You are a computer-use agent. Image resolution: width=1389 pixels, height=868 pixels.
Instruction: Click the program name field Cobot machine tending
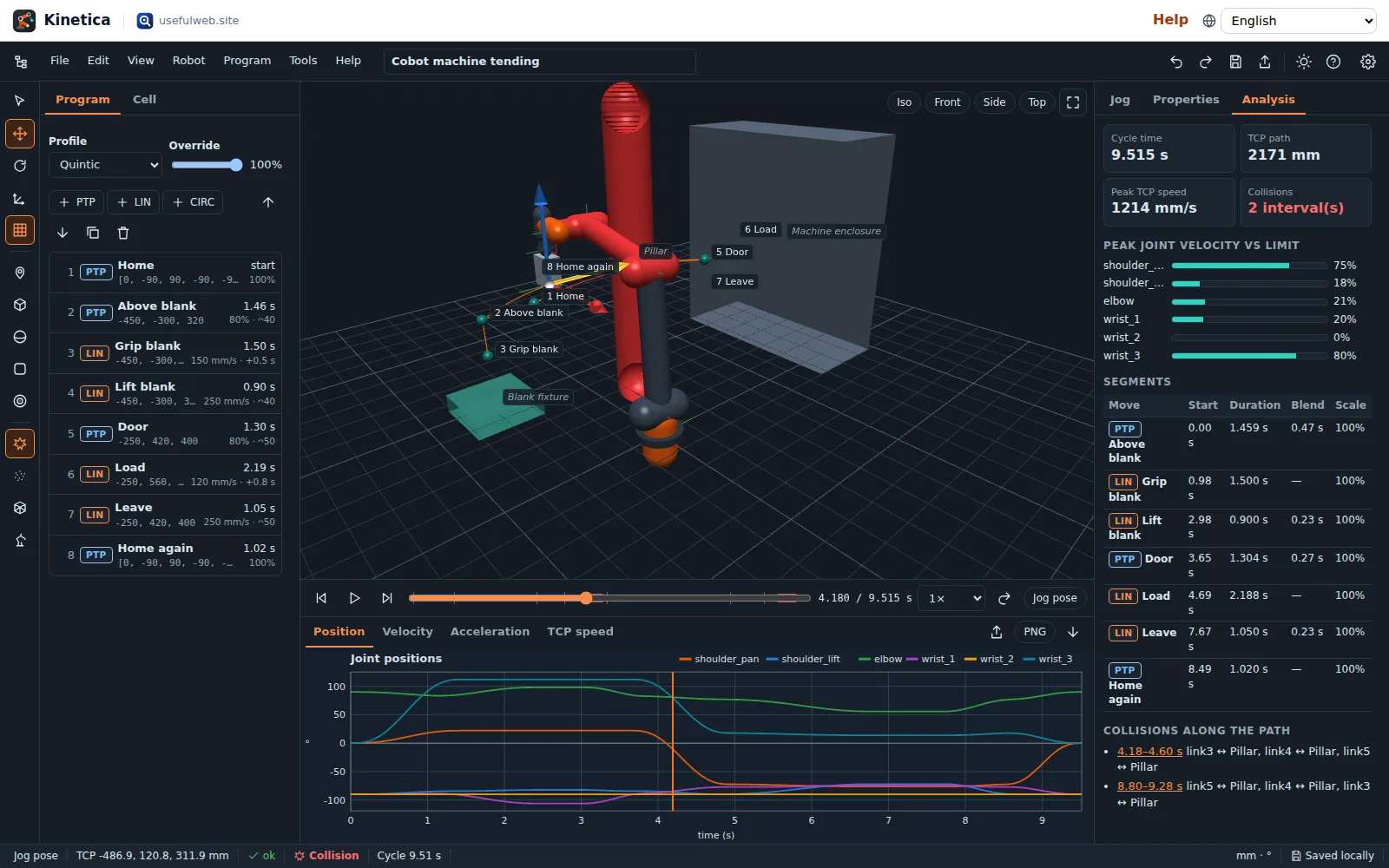click(x=540, y=62)
